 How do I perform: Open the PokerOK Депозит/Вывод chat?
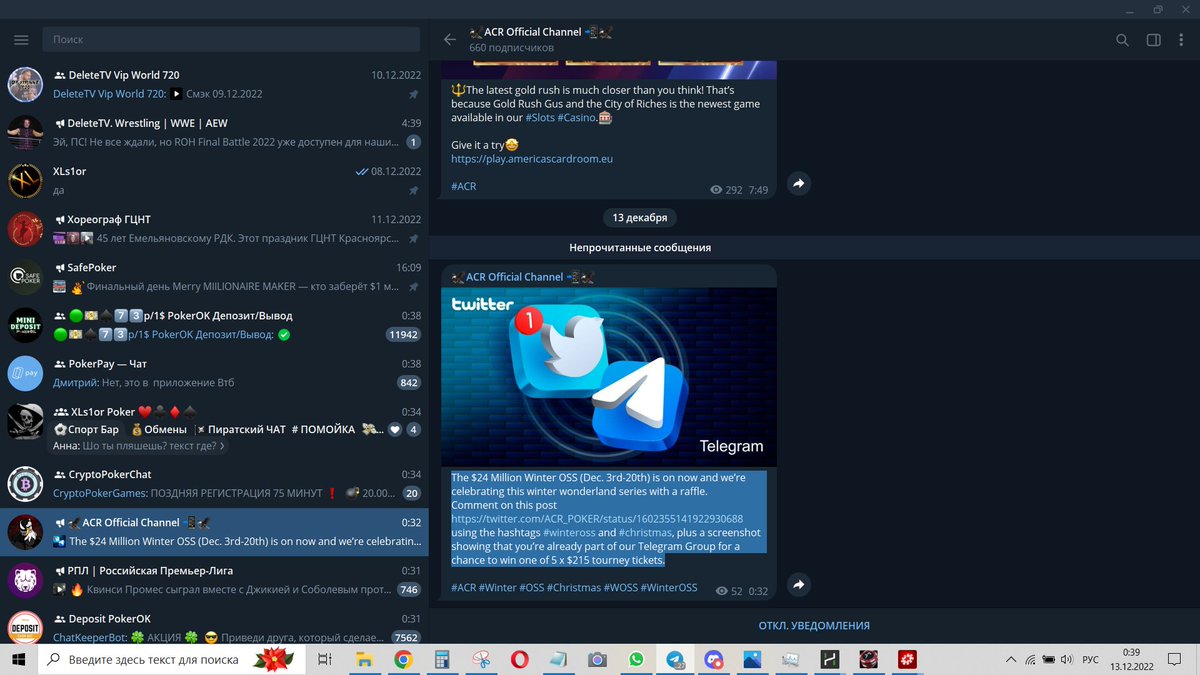point(214,325)
